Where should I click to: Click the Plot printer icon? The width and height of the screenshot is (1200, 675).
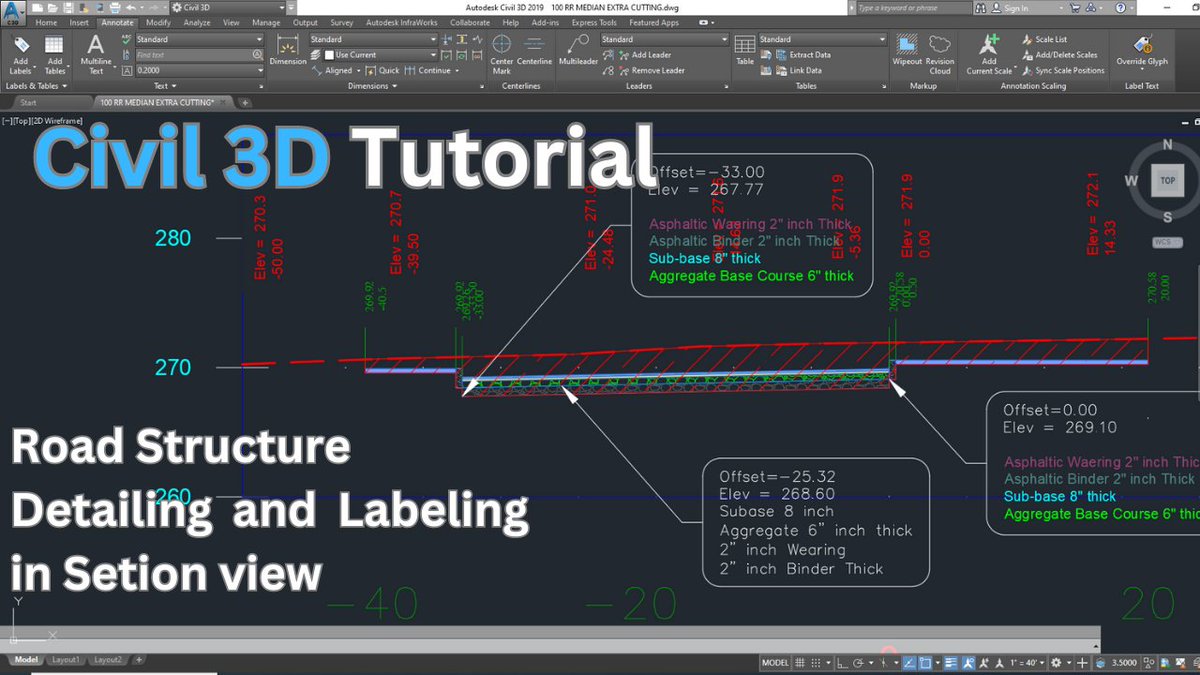(x=113, y=8)
